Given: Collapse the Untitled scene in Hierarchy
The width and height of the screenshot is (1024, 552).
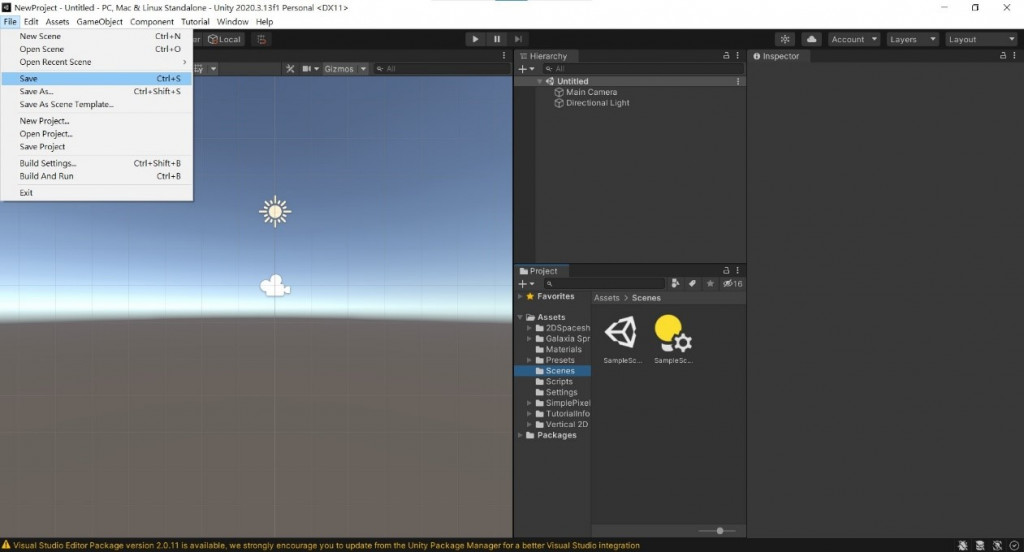Looking at the screenshot, I should pos(540,81).
